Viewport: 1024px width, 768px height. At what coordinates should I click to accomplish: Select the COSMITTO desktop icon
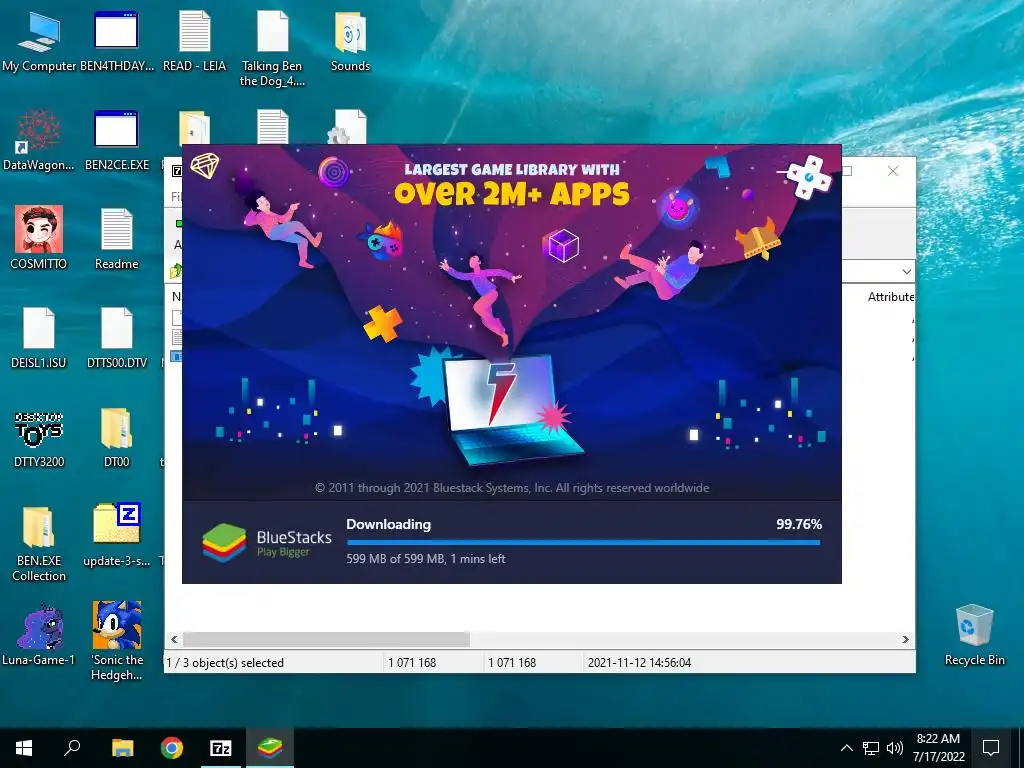pos(39,238)
